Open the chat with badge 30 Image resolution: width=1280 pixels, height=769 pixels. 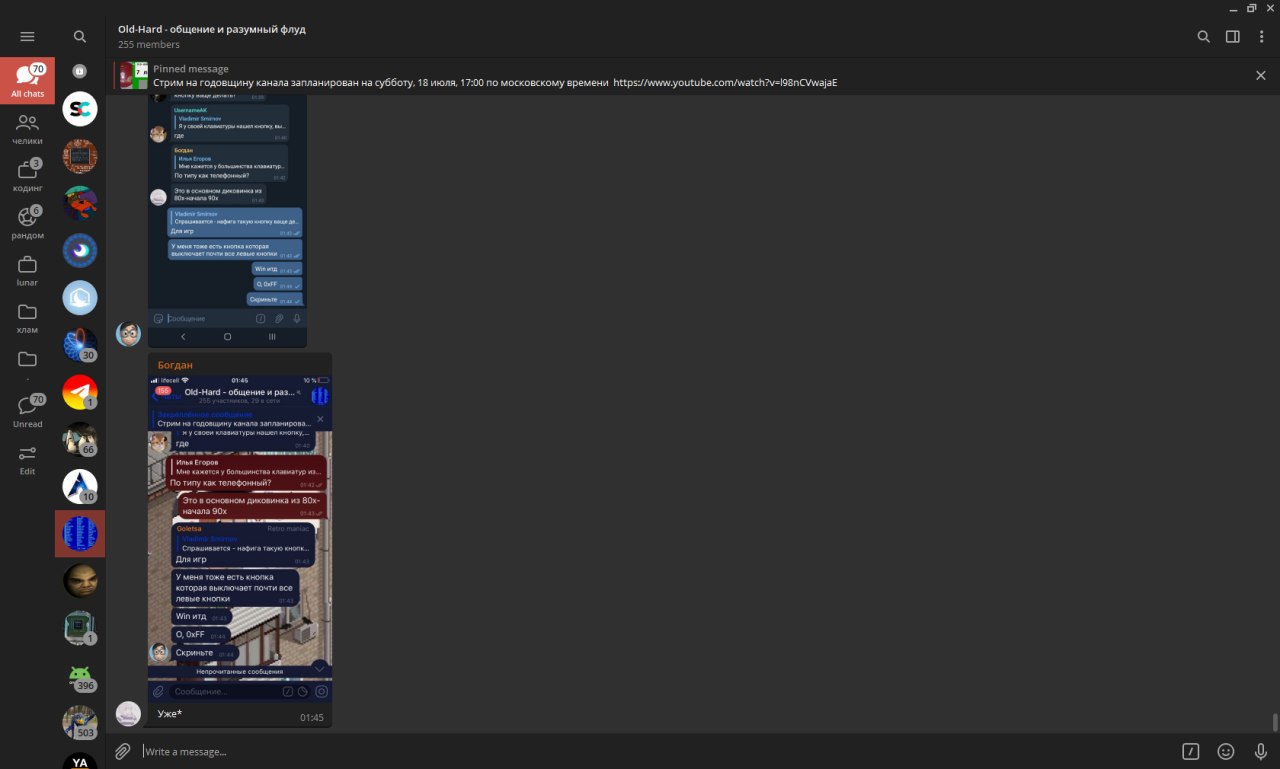[x=80, y=345]
